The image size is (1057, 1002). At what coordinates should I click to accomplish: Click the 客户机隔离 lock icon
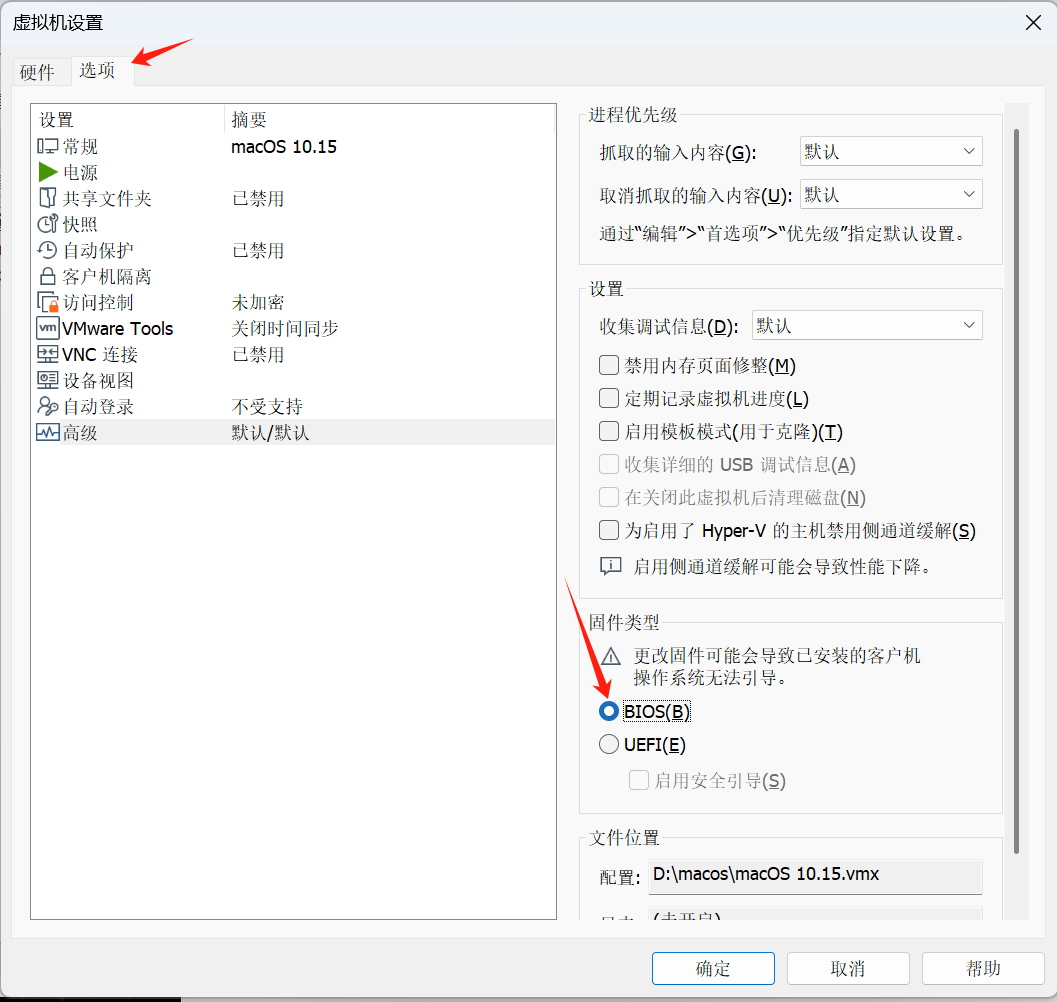[x=47, y=276]
